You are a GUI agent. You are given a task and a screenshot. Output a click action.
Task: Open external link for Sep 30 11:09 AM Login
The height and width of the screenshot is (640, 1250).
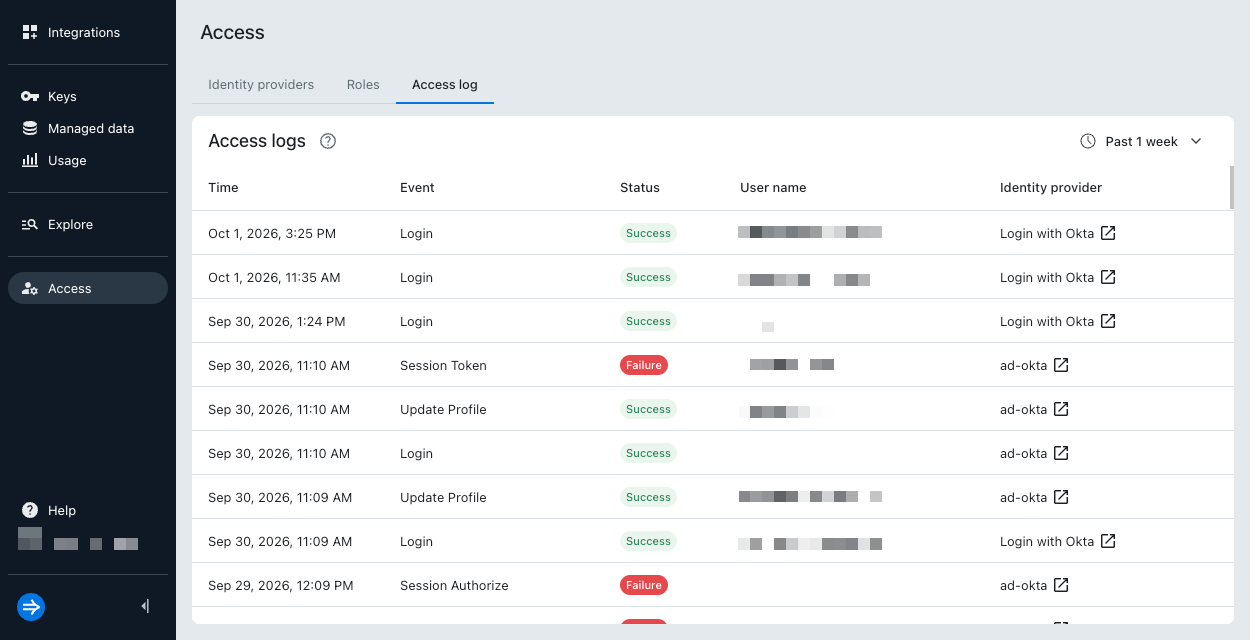tap(1108, 541)
